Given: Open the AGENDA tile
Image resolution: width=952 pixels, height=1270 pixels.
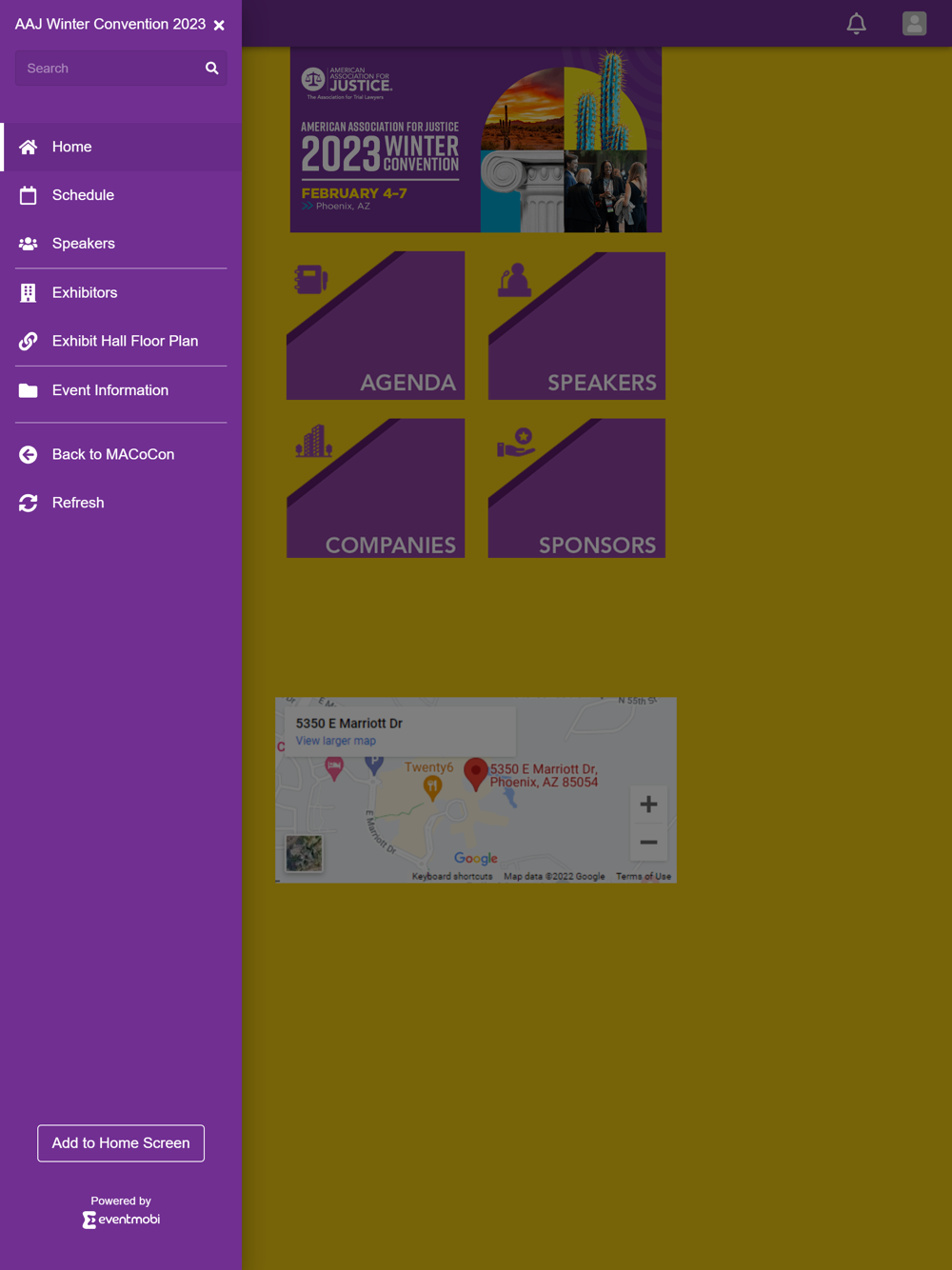Looking at the screenshot, I should [x=376, y=326].
